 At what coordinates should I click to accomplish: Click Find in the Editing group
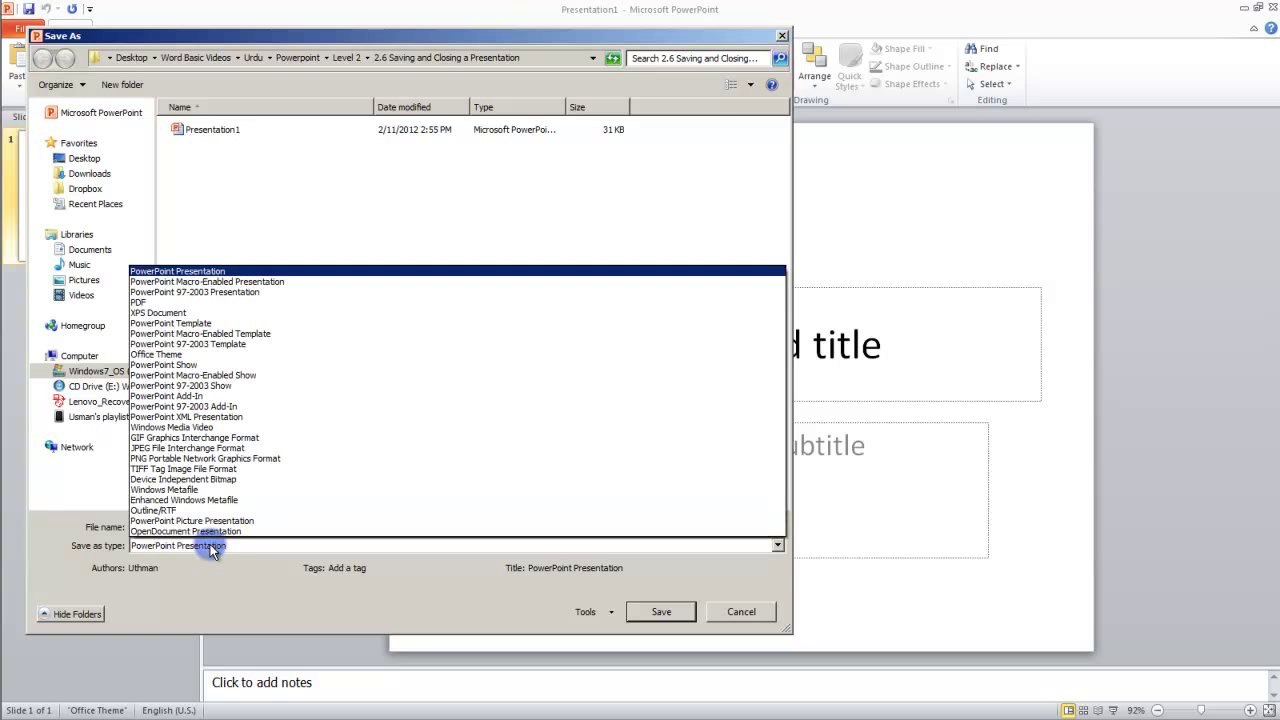981,49
